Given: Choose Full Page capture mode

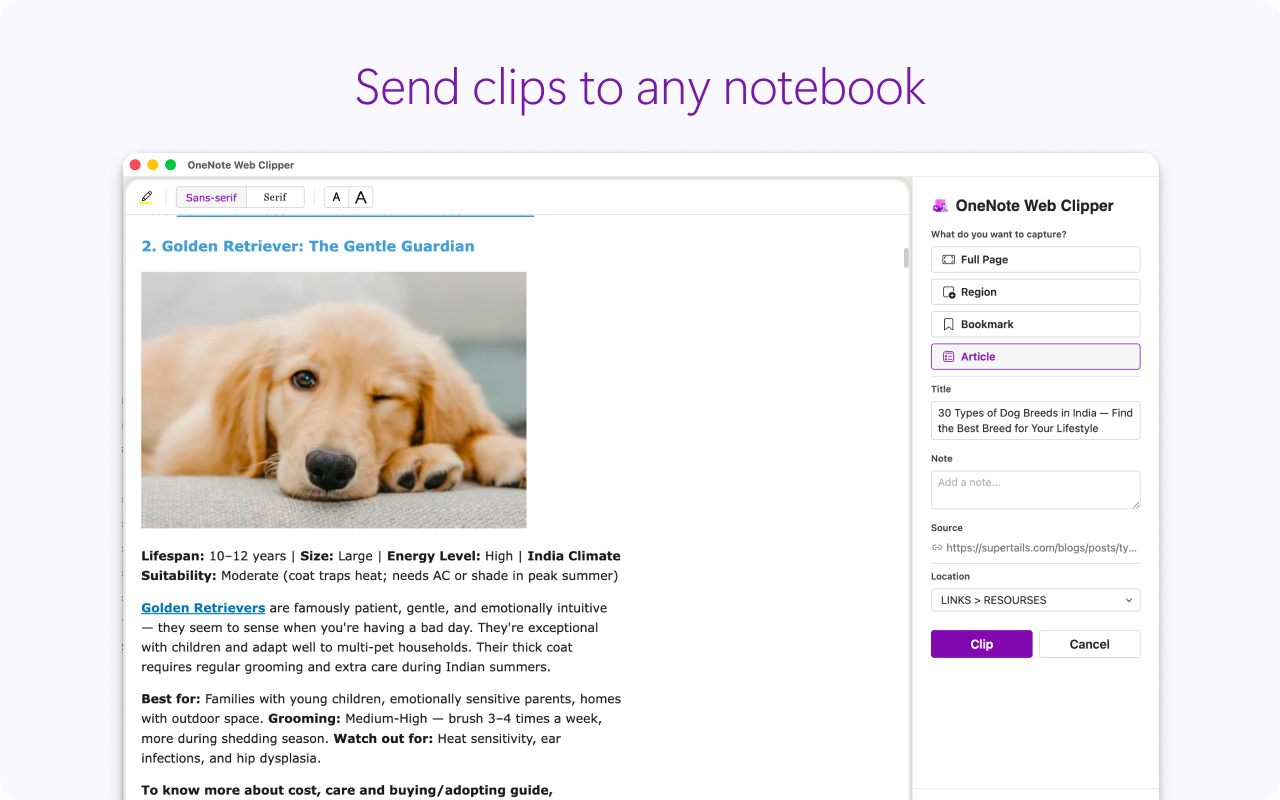Looking at the screenshot, I should [1035, 259].
